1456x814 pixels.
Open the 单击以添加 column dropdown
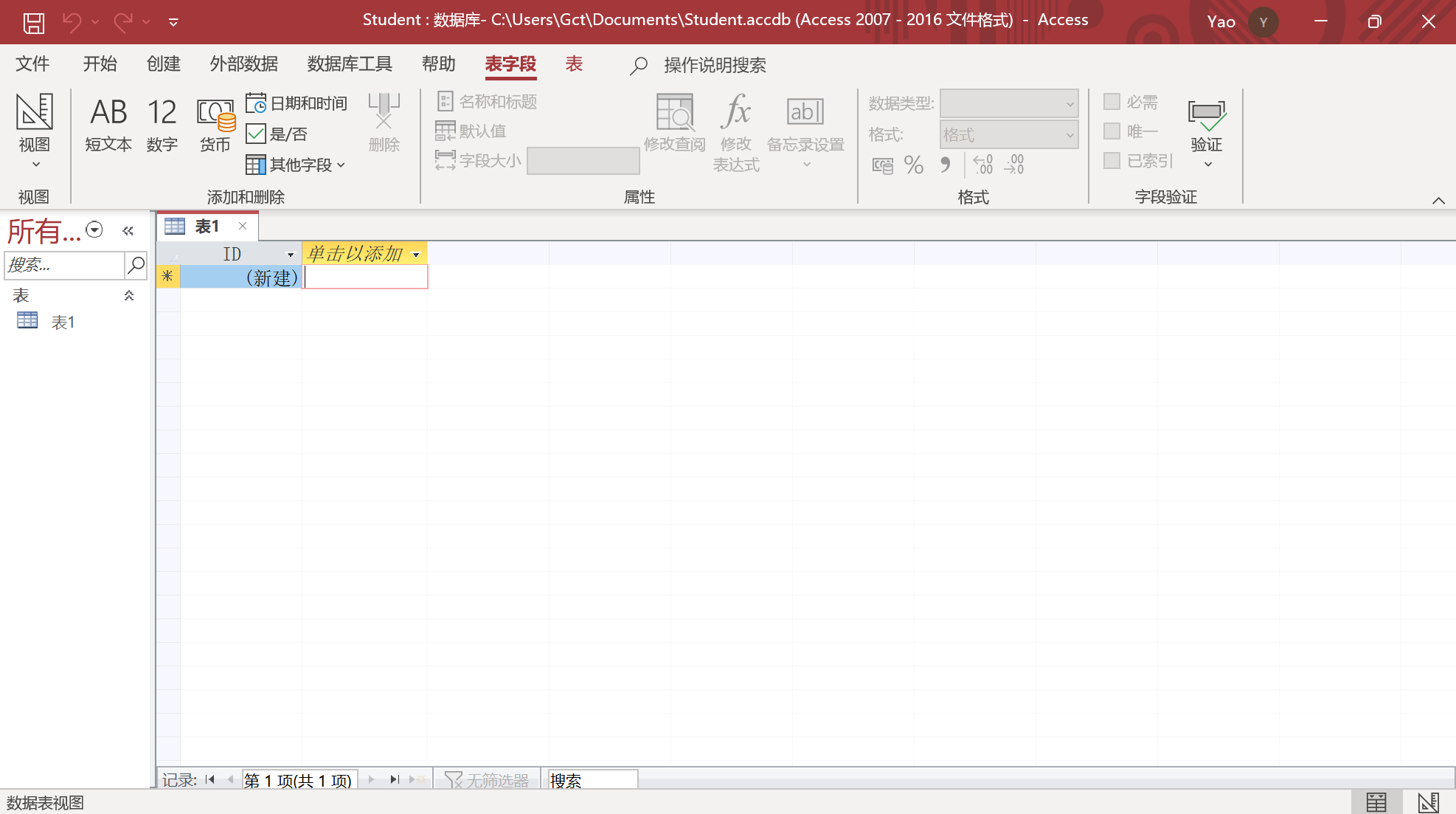tap(416, 255)
